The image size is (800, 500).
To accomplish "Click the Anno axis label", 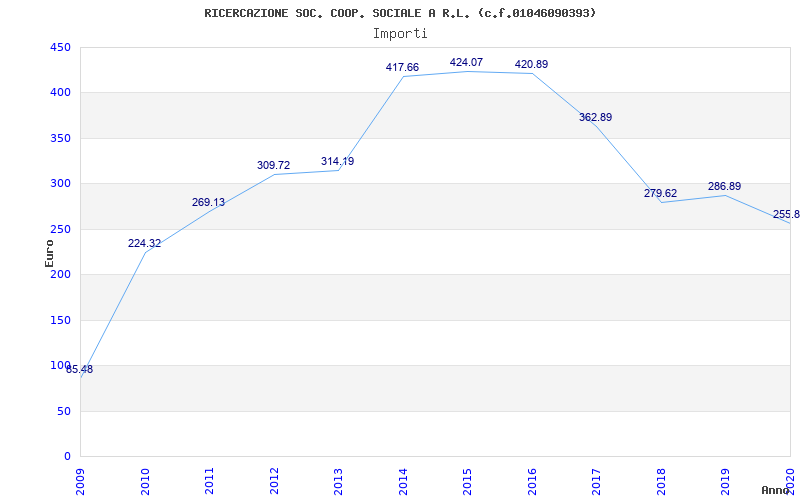I will click(776, 490).
